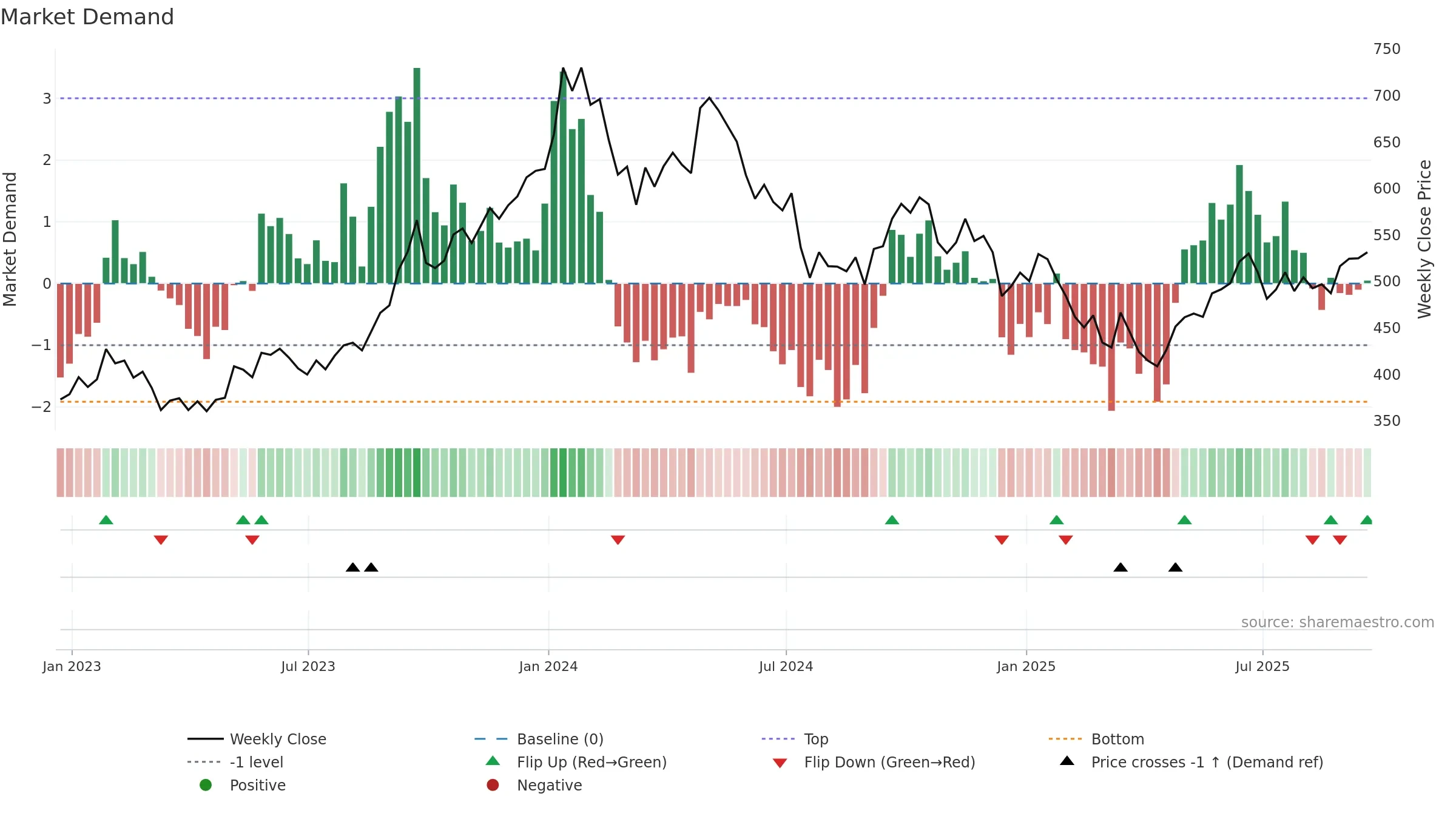
Task: Click the 350 price axis label
Action: [x=1387, y=421]
